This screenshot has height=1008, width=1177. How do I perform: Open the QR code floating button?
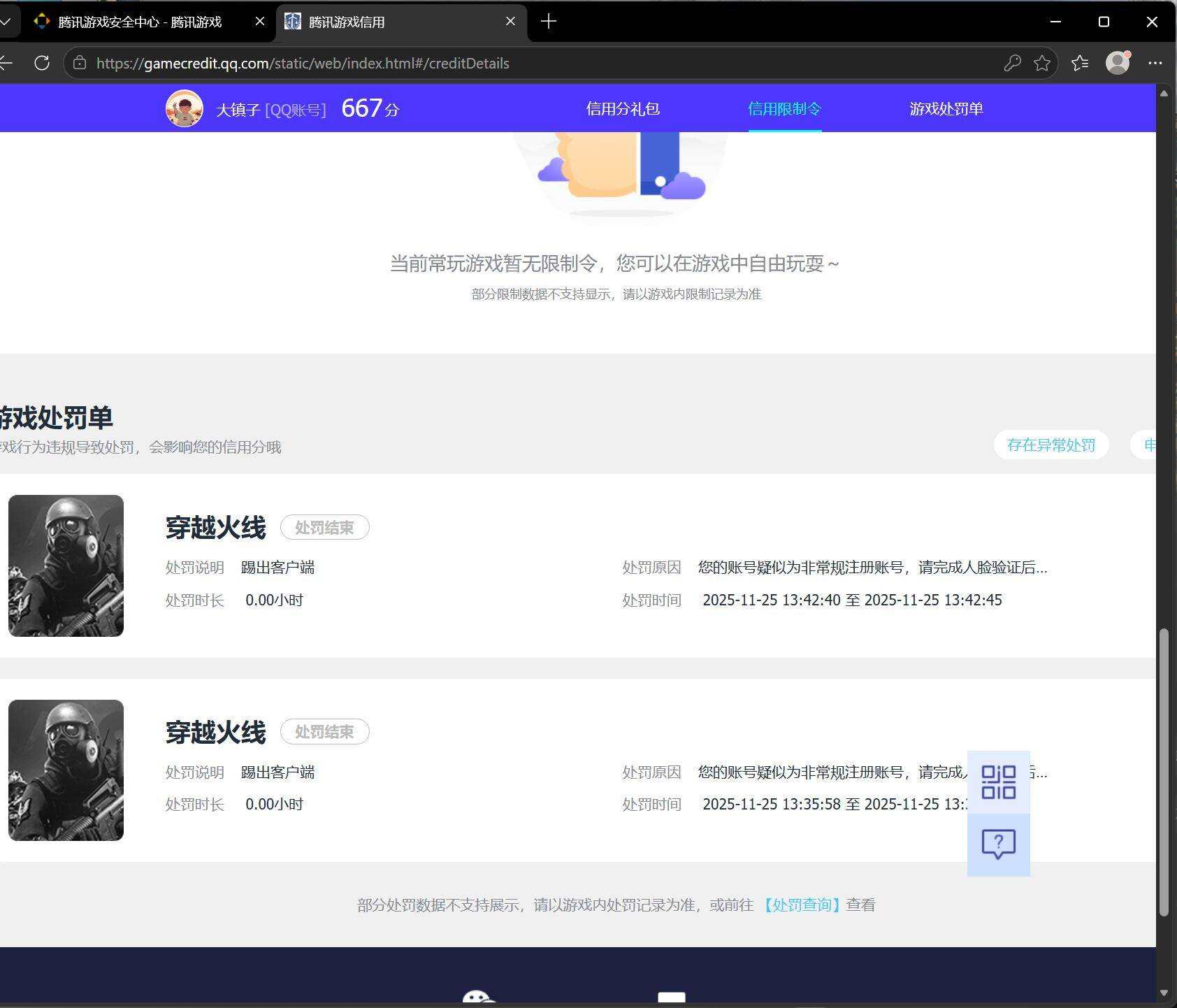point(998,782)
